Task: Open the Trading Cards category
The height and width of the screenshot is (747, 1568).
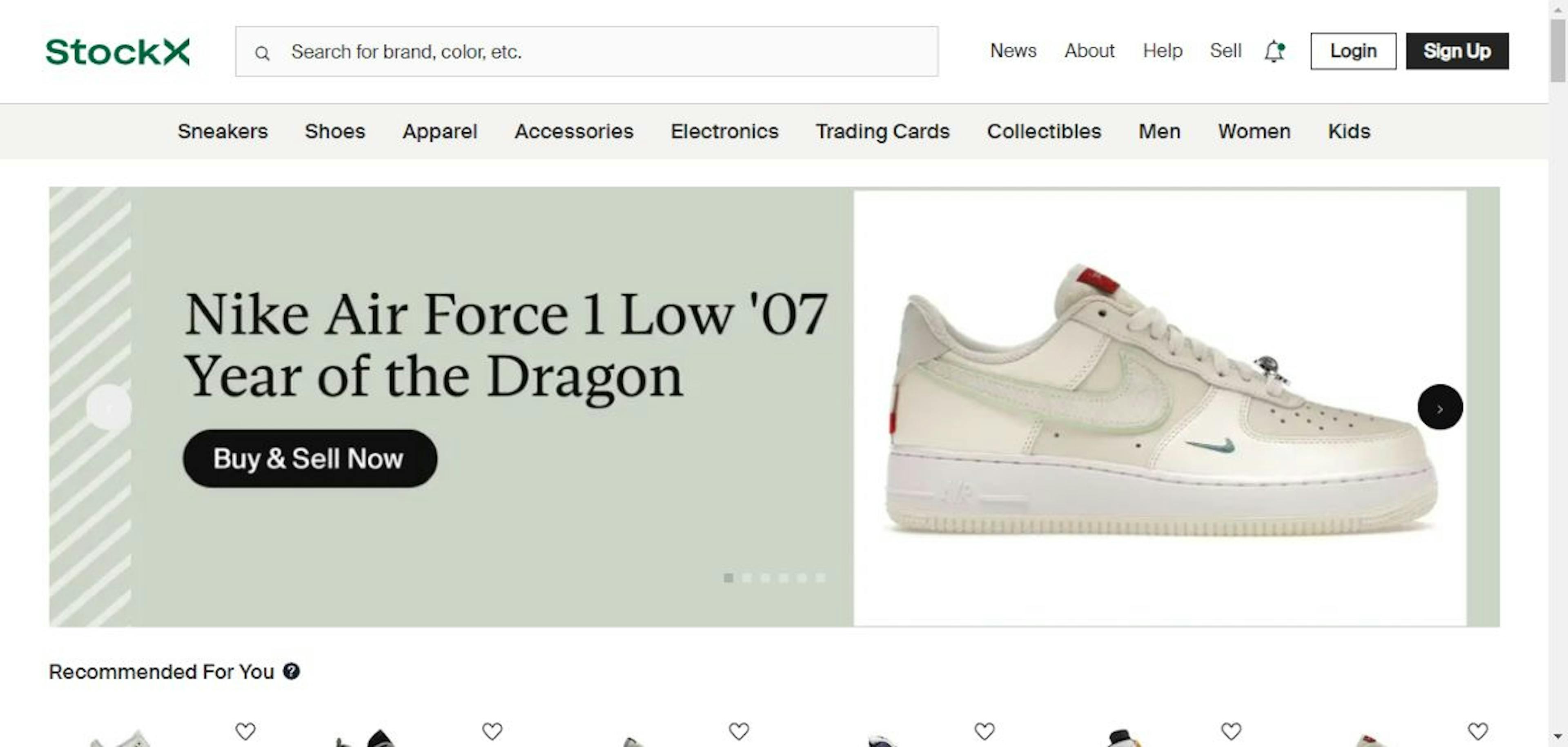Action: pos(882,131)
